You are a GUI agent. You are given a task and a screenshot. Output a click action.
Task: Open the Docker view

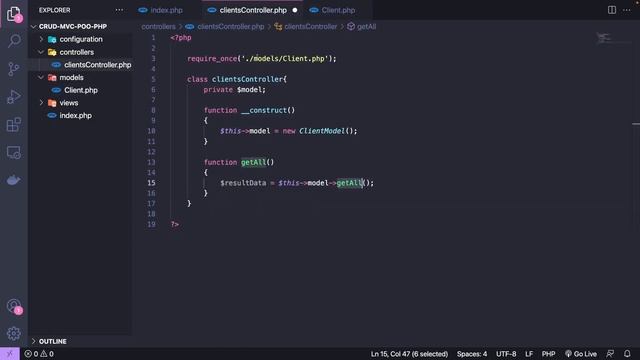coord(14,180)
